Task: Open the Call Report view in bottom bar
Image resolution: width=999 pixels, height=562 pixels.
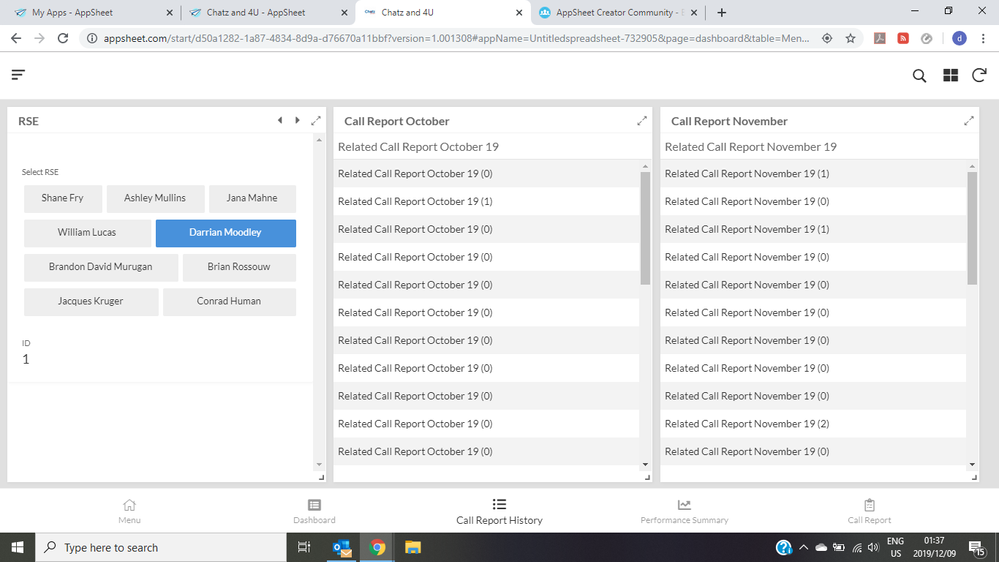Action: 869,511
